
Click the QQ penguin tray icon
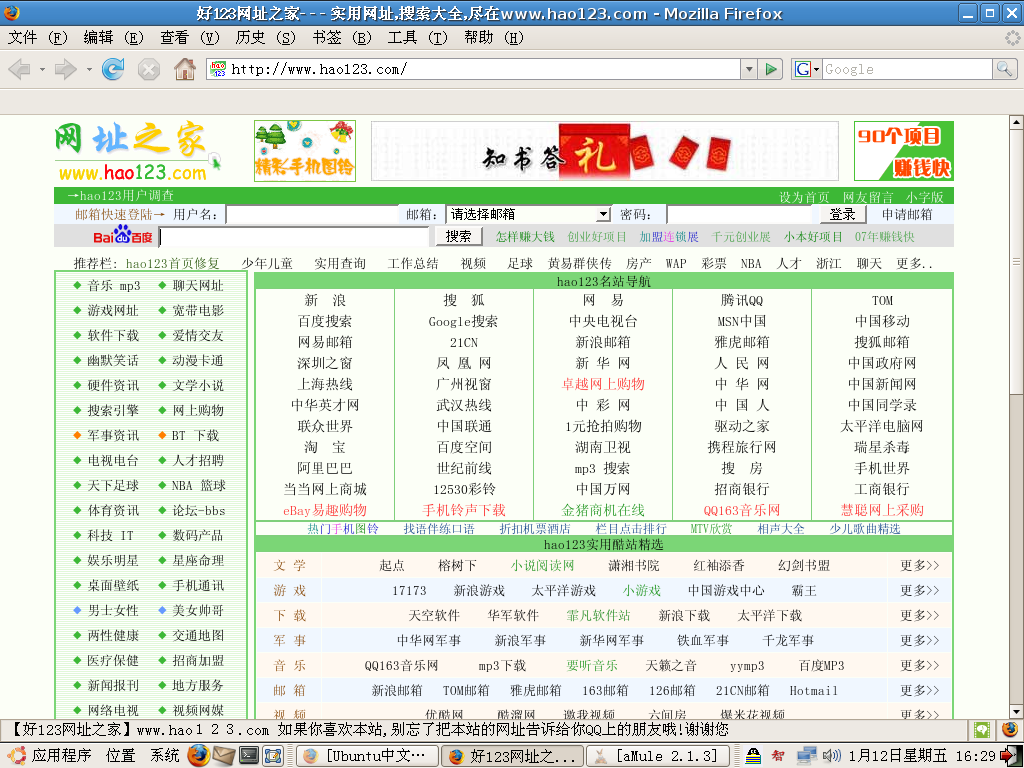point(753,756)
